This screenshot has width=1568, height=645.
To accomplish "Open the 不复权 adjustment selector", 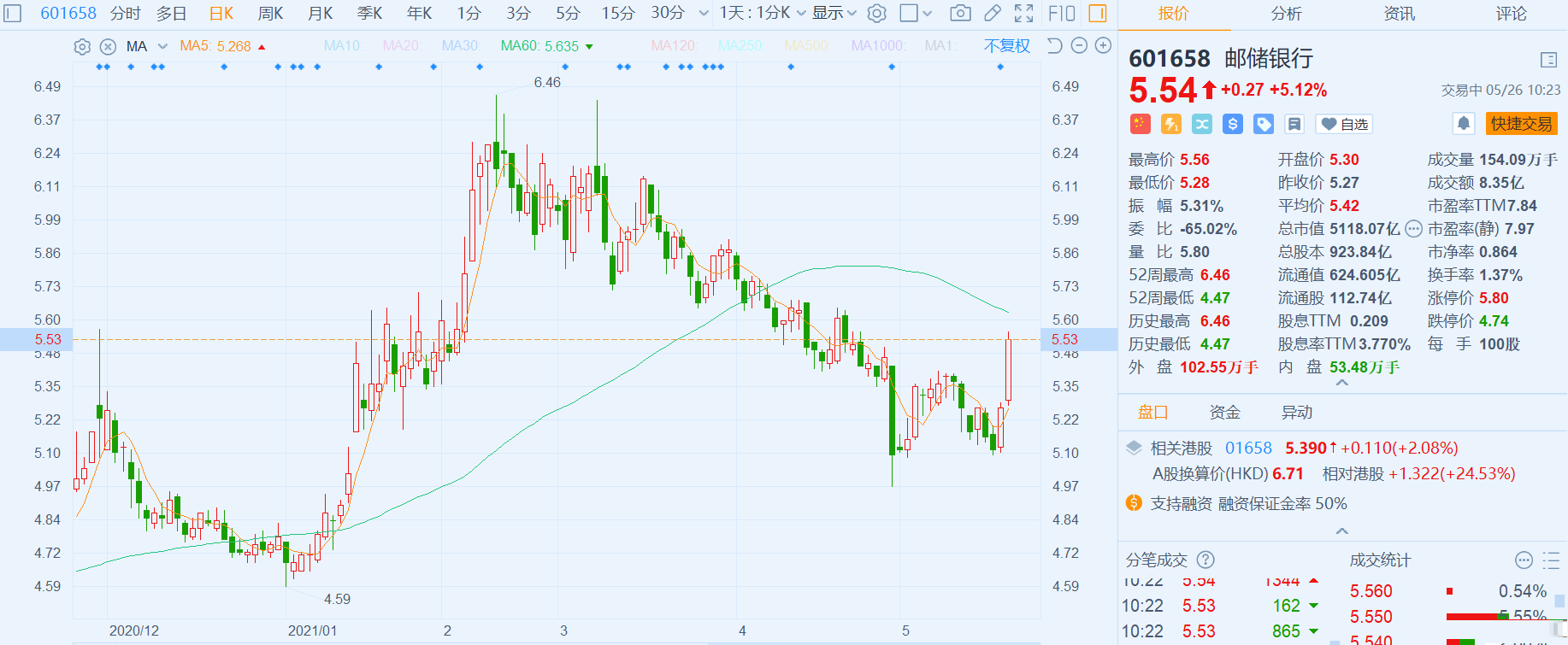I will click(x=1007, y=46).
